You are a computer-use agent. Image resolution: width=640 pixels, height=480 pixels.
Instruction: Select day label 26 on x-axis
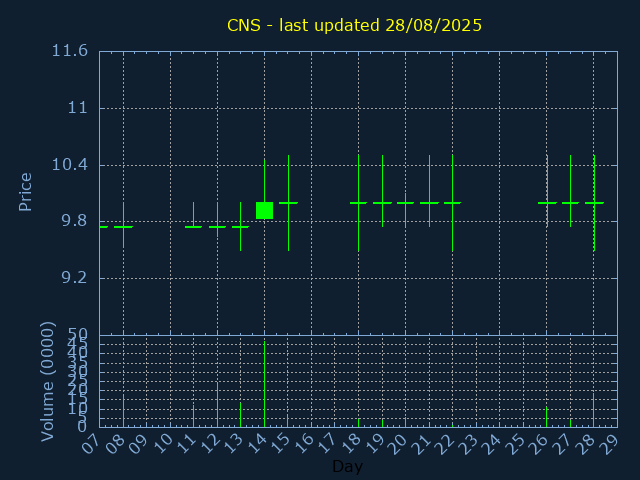pos(538,444)
